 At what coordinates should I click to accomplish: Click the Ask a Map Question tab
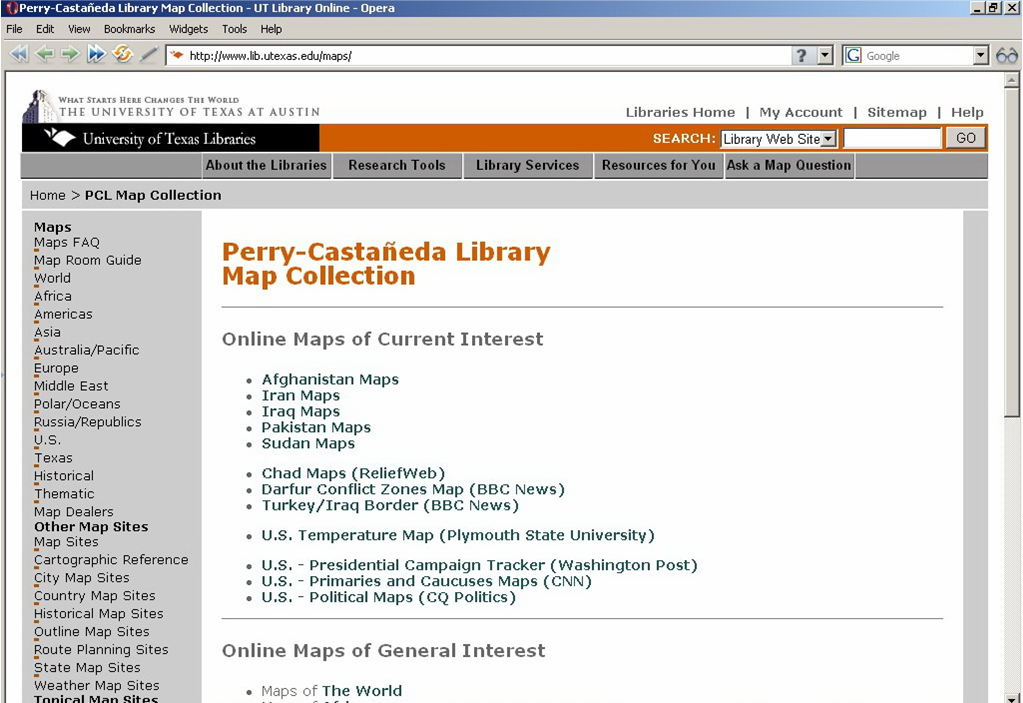tap(788, 165)
